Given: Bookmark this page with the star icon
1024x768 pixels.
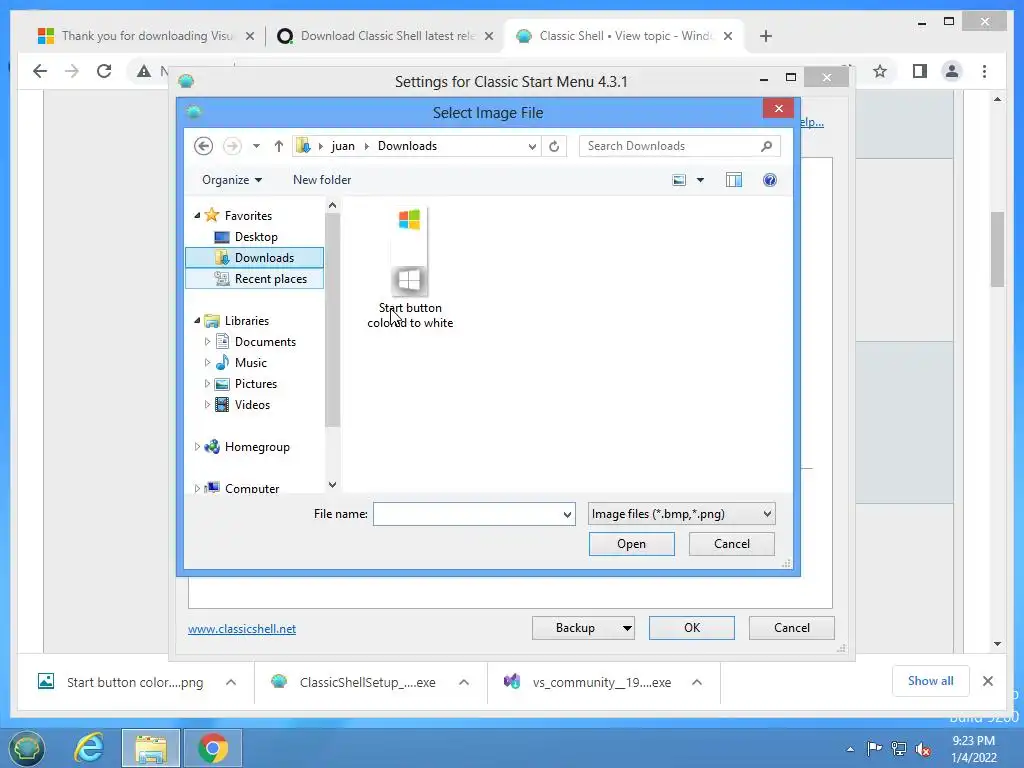Looking at the screenshot, I should 880,71.
